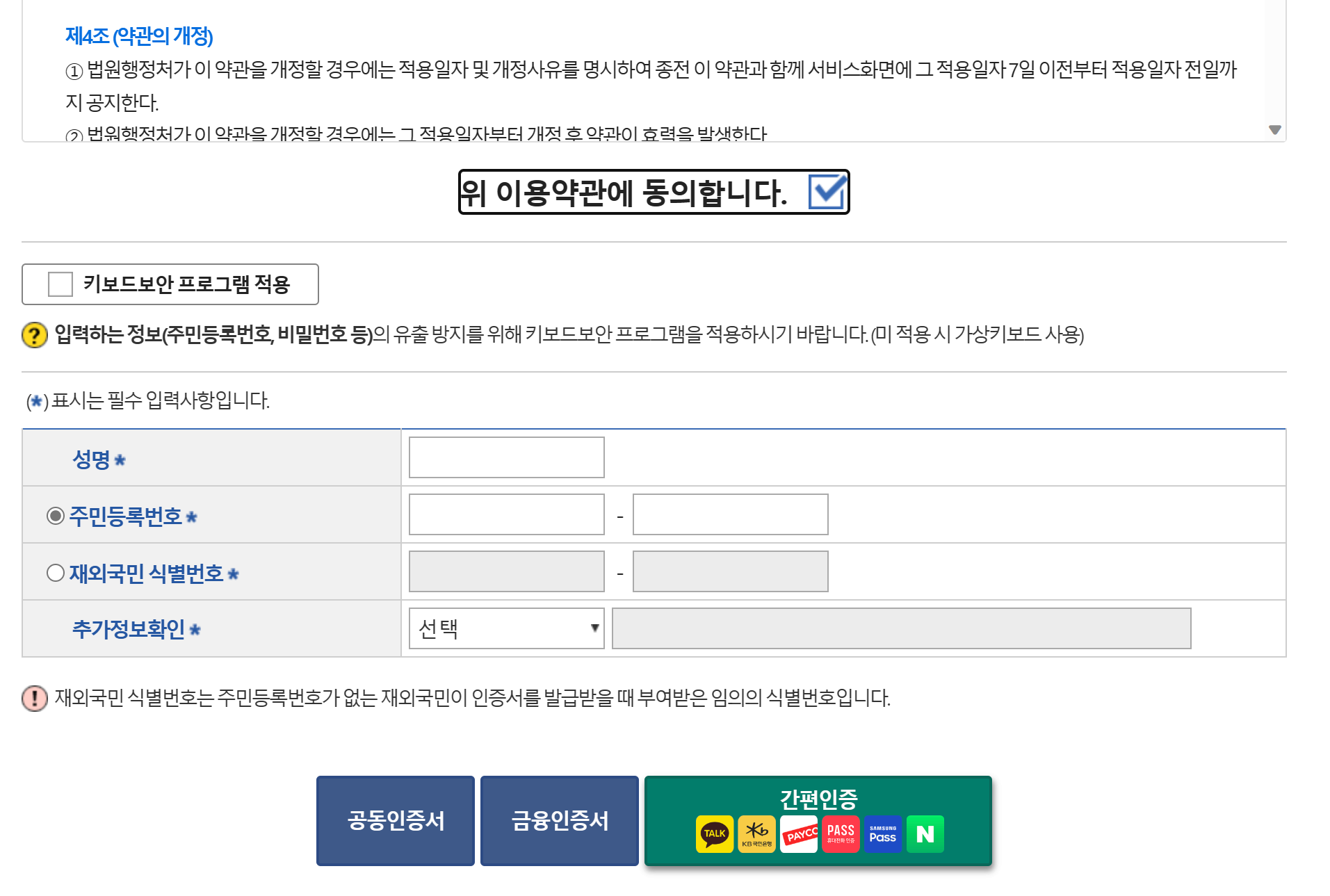Image resolution: width=1330 pixels, height=896 pixels.
Task: Click the first 주민등록번호 input field
Action: click(506, 514)
